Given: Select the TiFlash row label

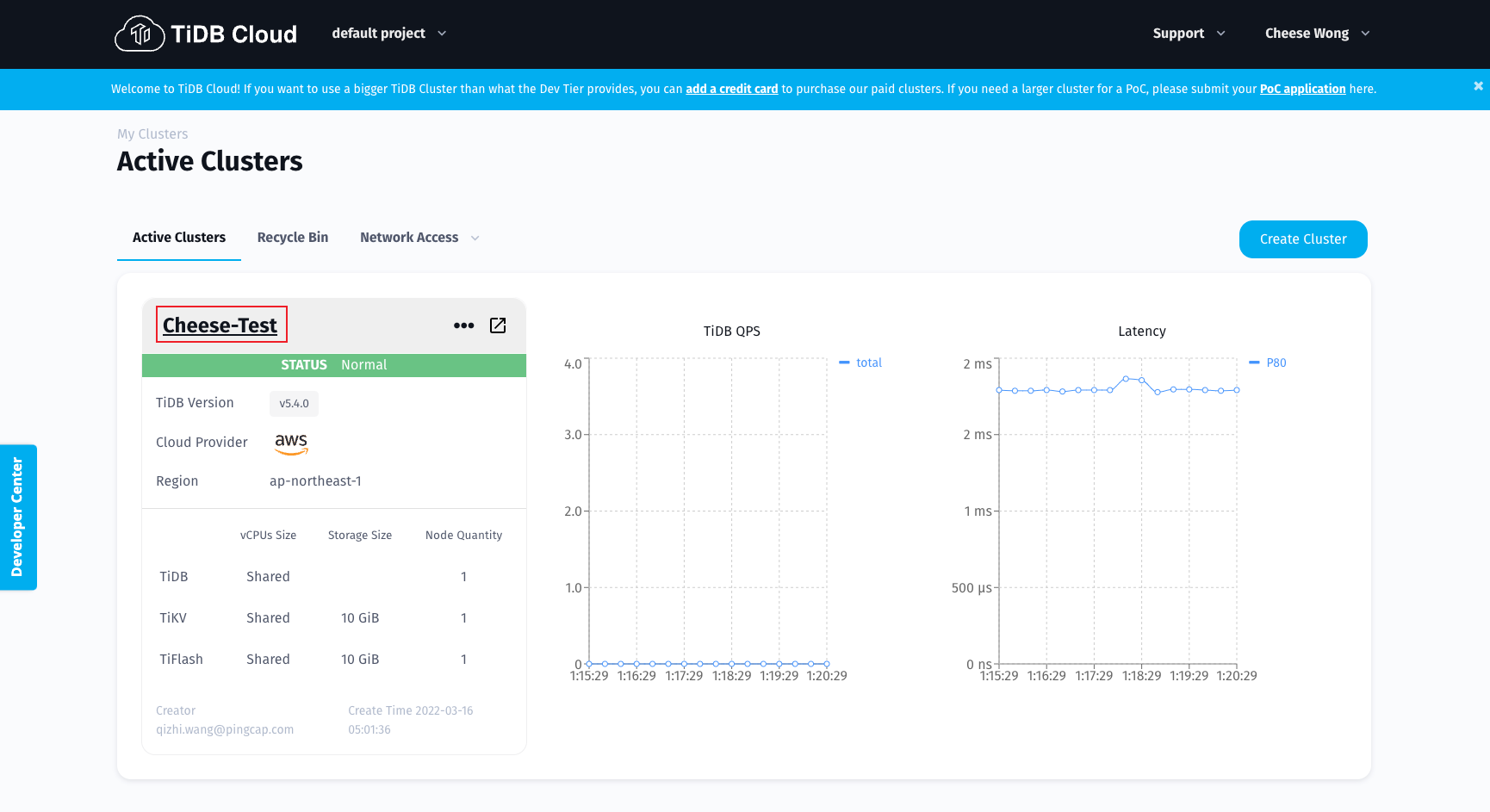Looking at the screenshot, I should click(x=181, y=660).
